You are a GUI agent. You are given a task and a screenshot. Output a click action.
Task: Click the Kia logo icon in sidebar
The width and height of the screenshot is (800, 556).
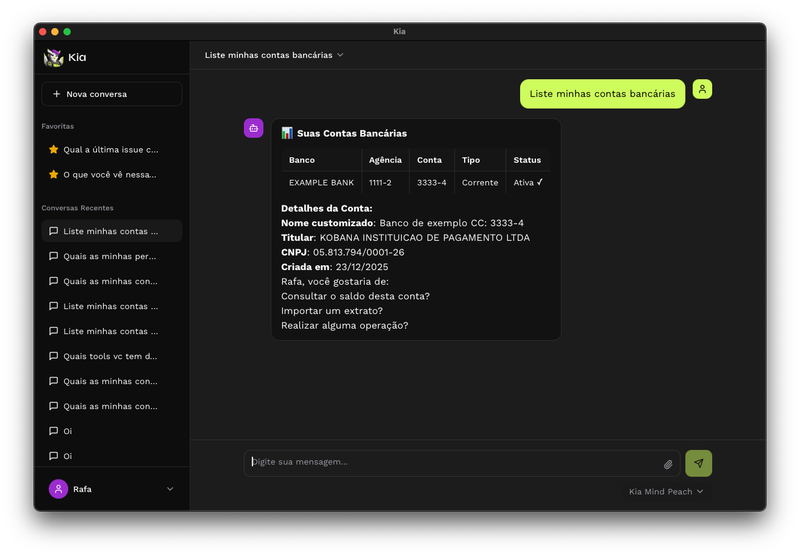tap(54, 58)
